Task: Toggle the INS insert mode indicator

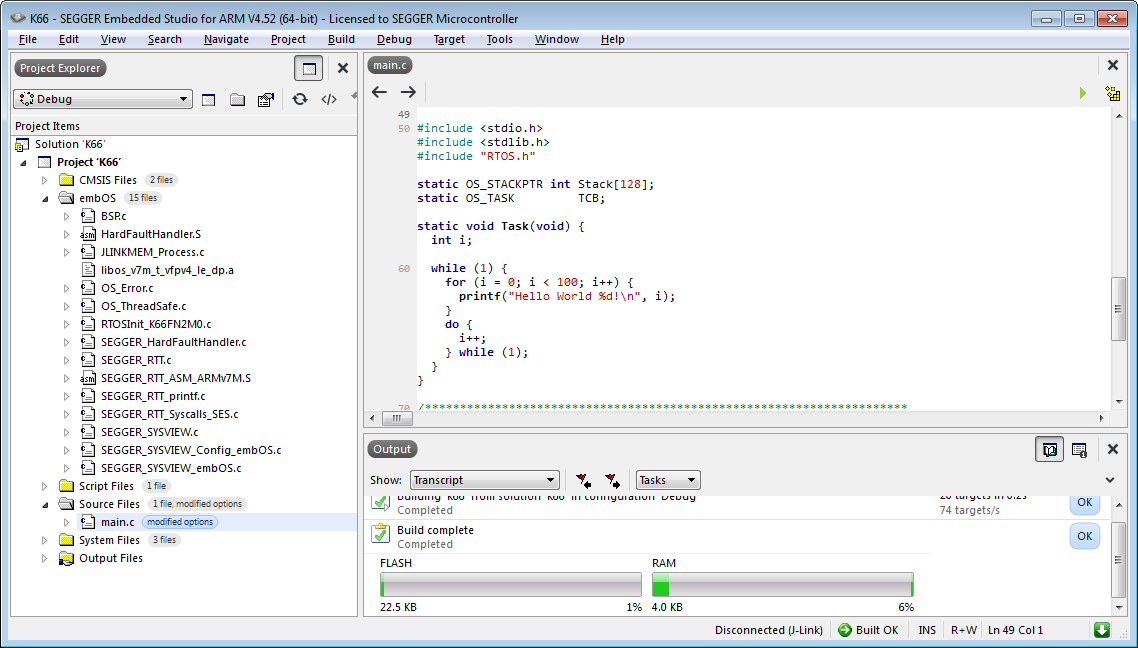Action: point(927,630)
